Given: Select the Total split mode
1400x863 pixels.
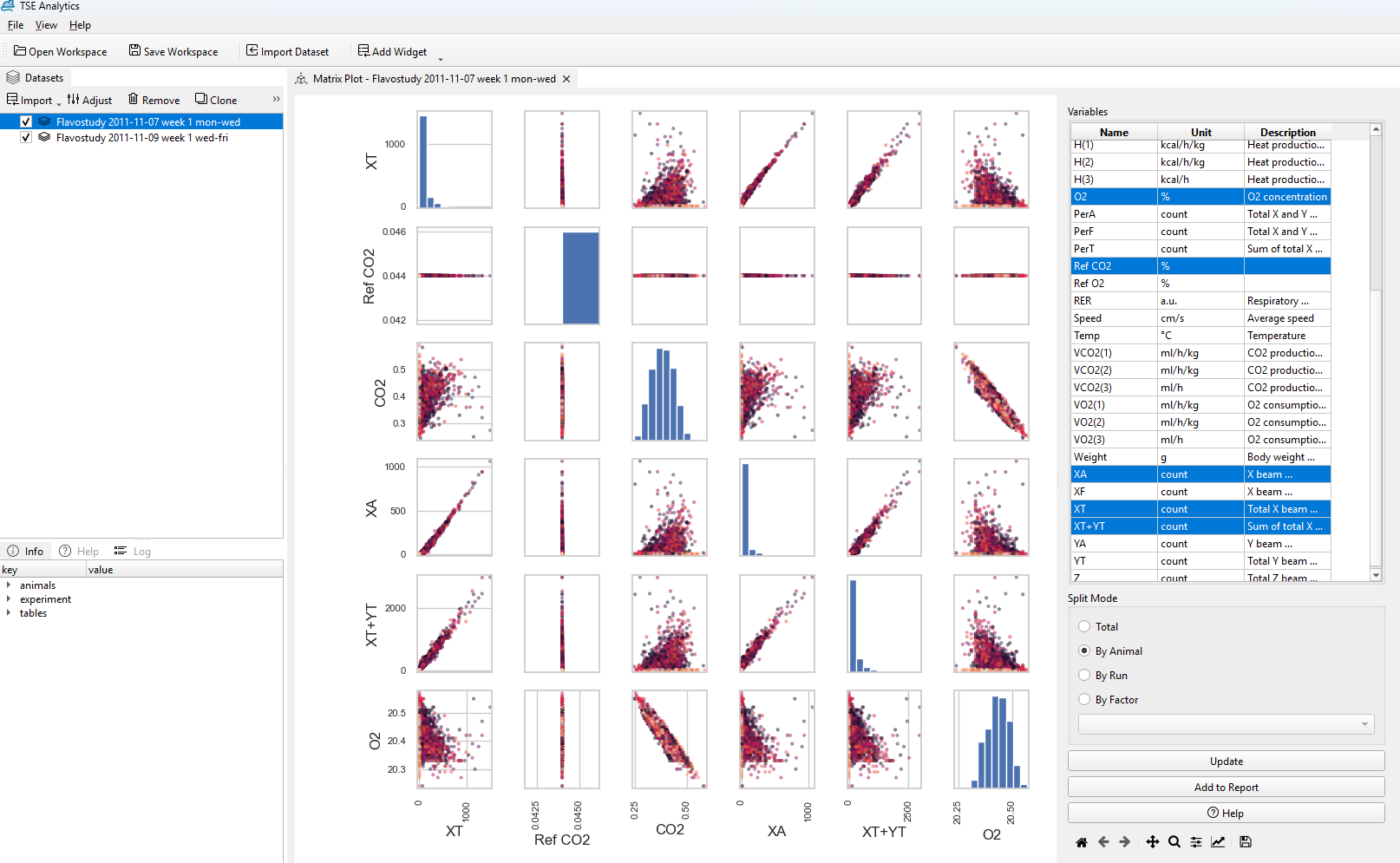Looking at the screenshot, I should 1084,626.
